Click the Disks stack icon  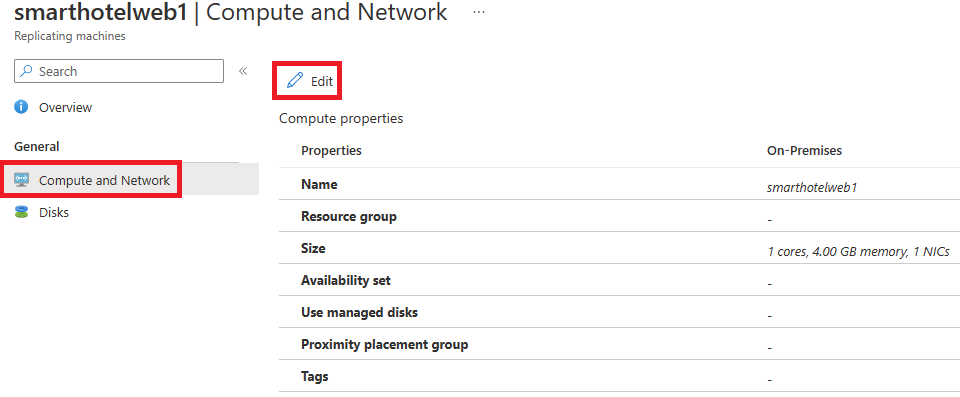[21, 213]
